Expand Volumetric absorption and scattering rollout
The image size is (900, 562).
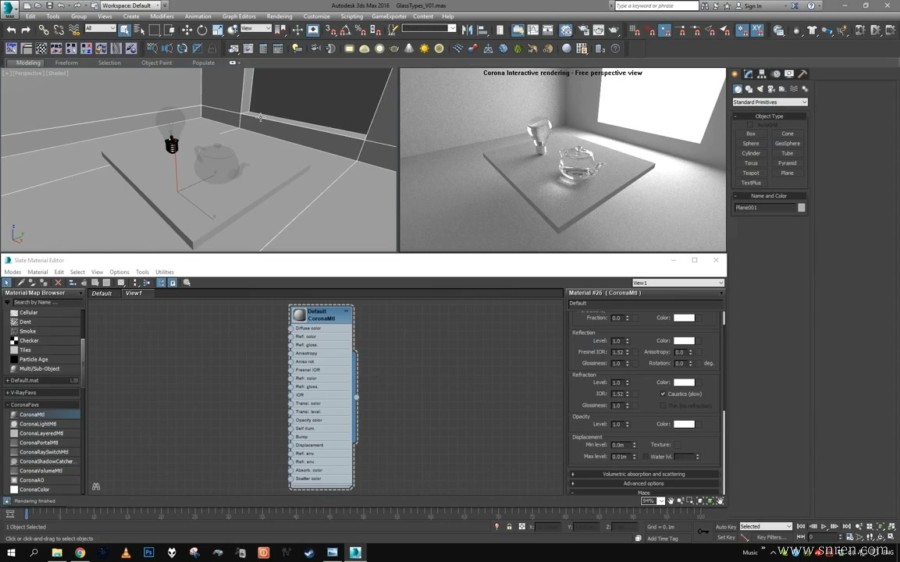click(644, 473)
